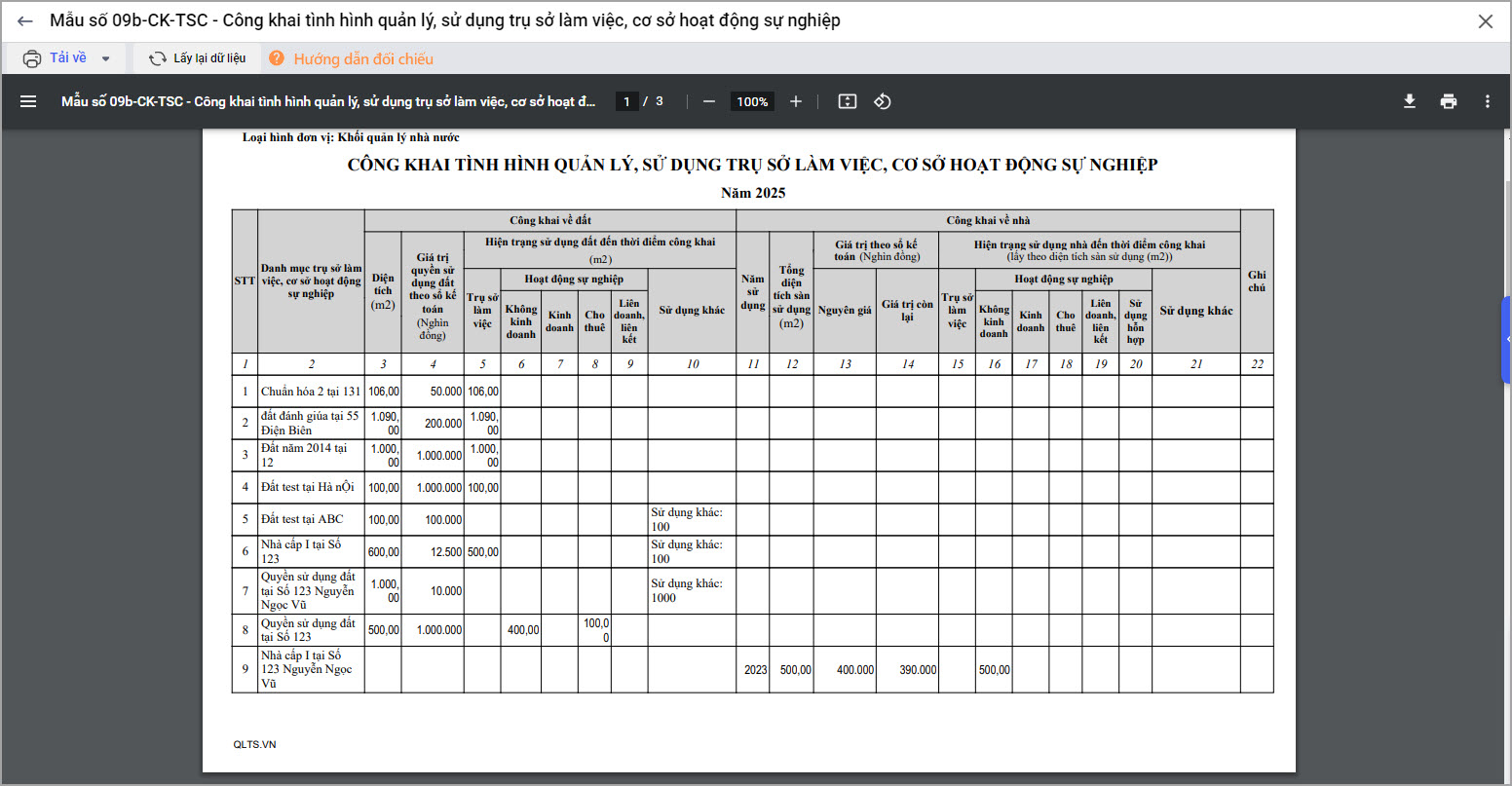Print the PDF document
Image resolution: width=1512 pixels, height=786 pixels.
click(1449, 101)
